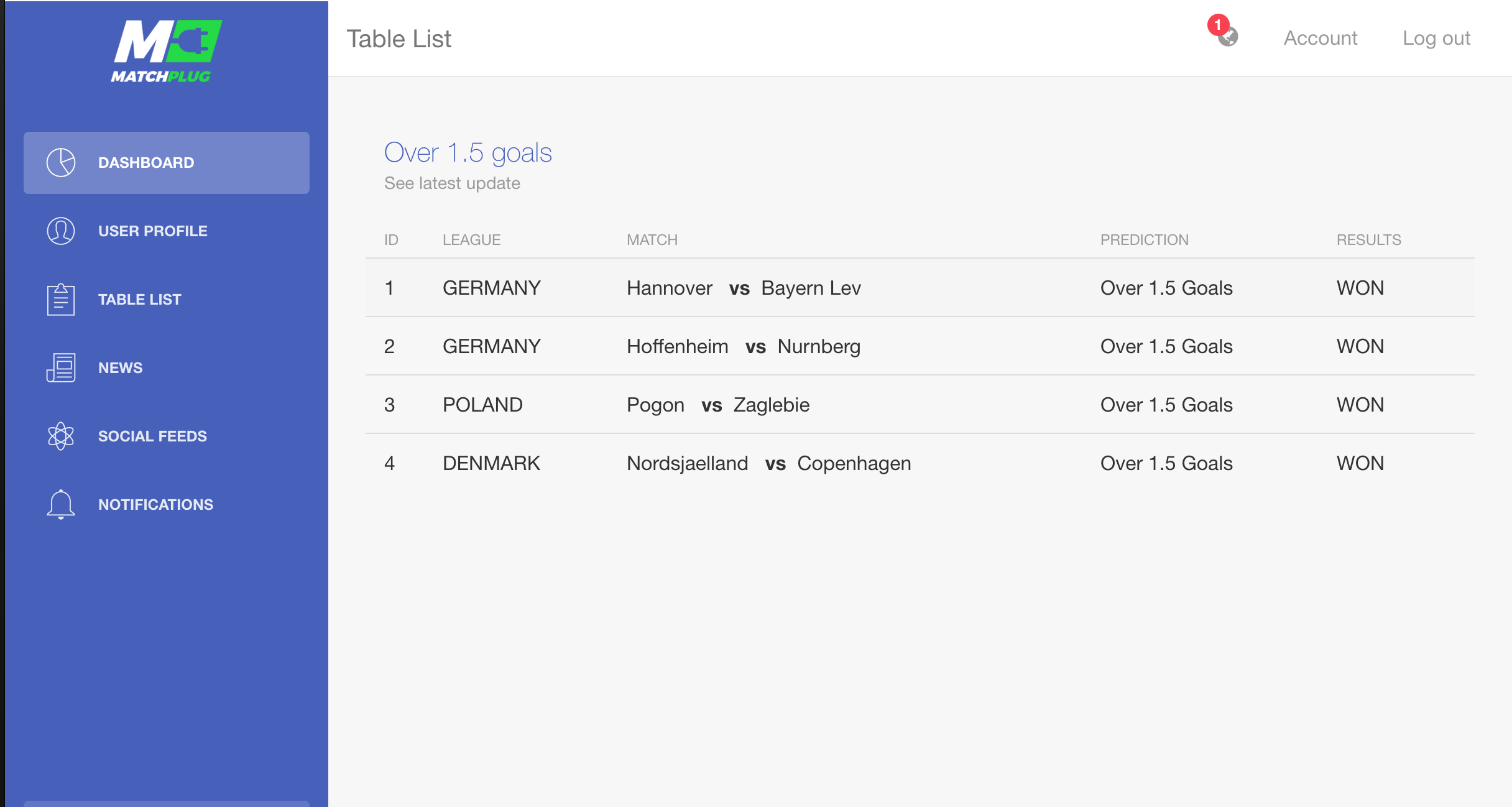The image size is (1512, 807).
Task: Click the Account link
Action: tap(1321, 39)
